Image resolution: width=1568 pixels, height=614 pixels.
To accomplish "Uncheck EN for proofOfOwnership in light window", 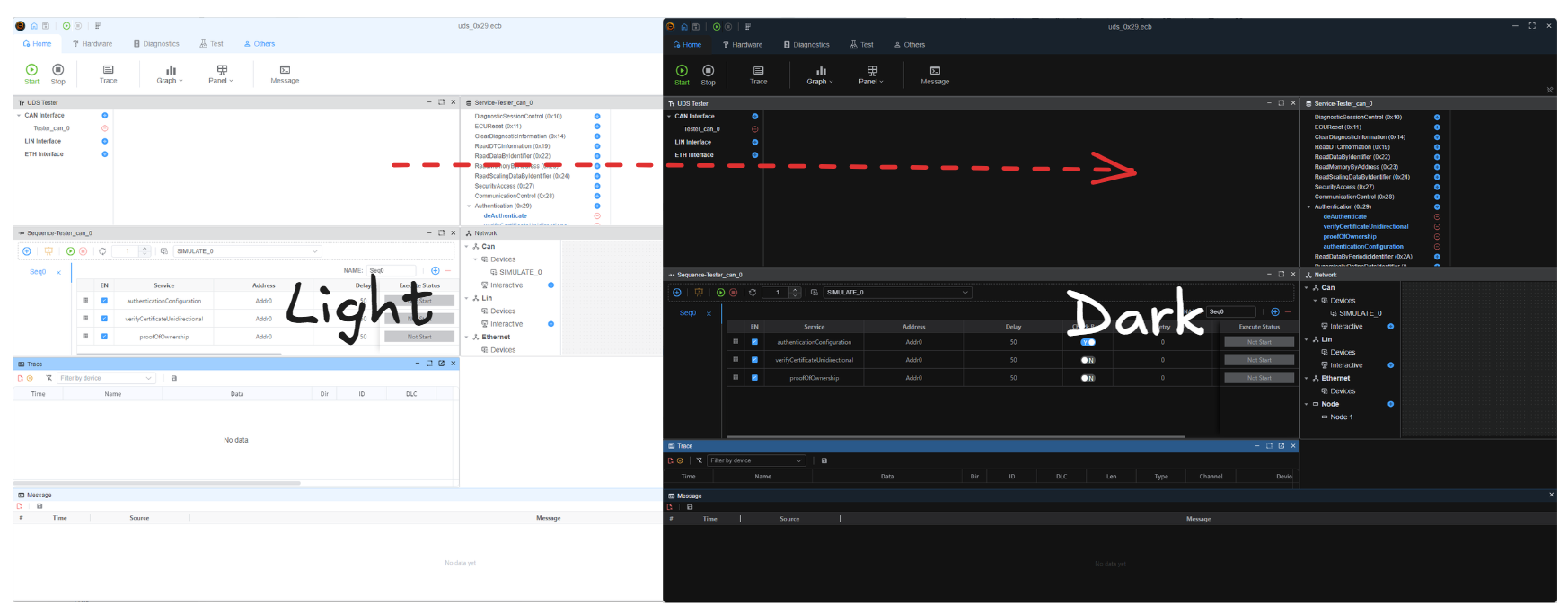I will coord(104,337).
